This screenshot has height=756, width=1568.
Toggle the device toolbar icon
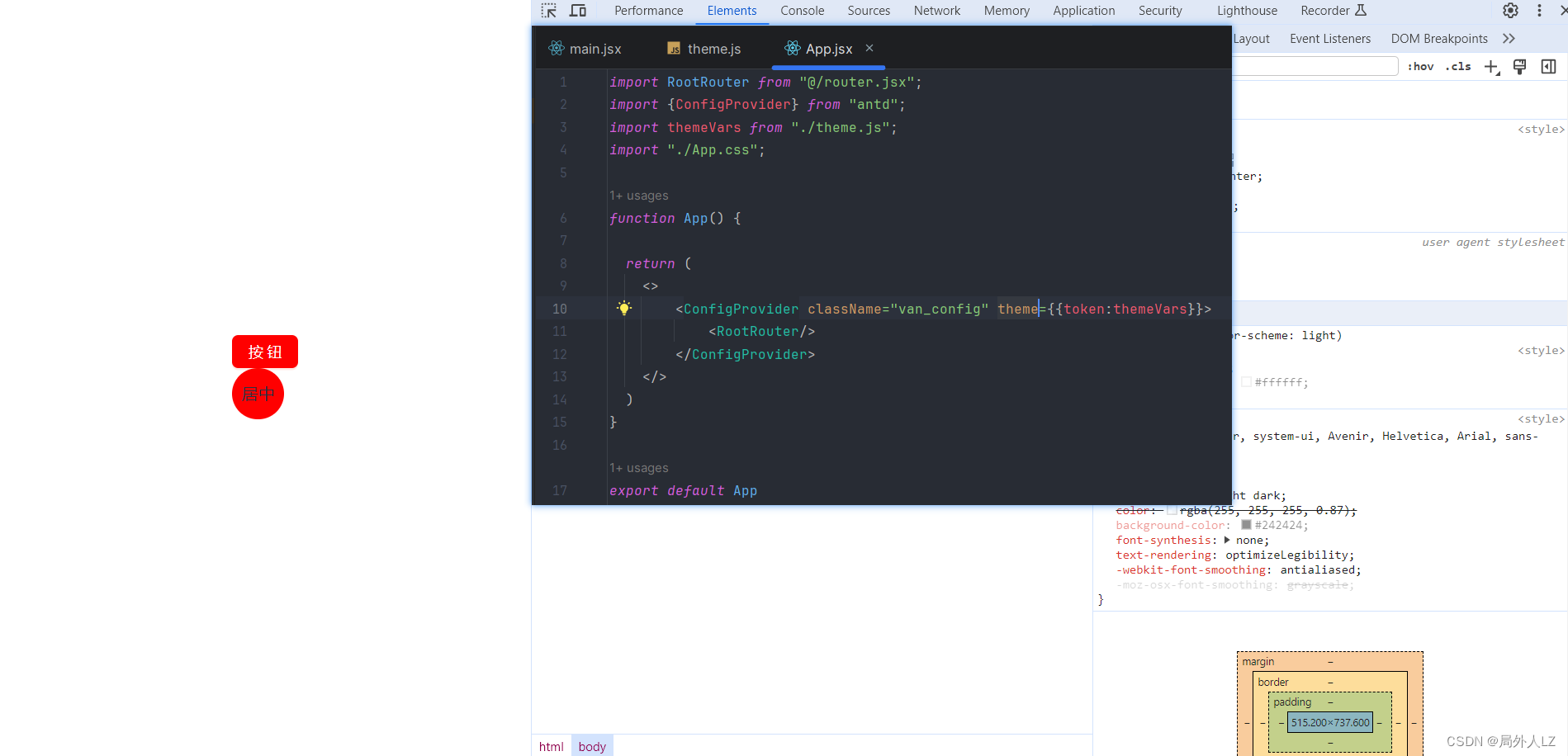point(578,11)
